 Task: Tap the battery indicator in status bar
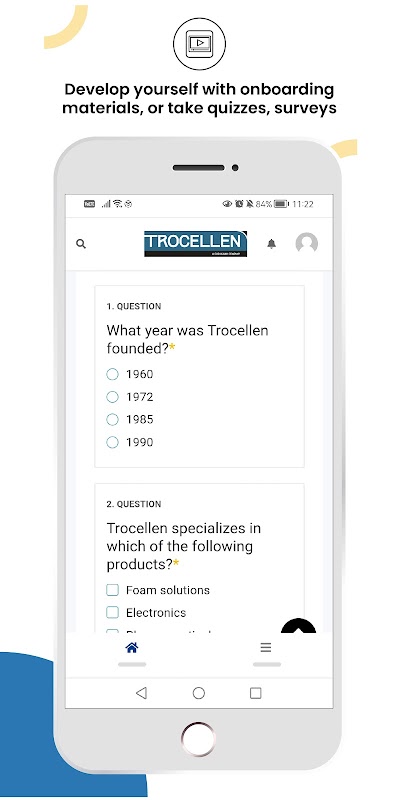(x=281, y=204)
